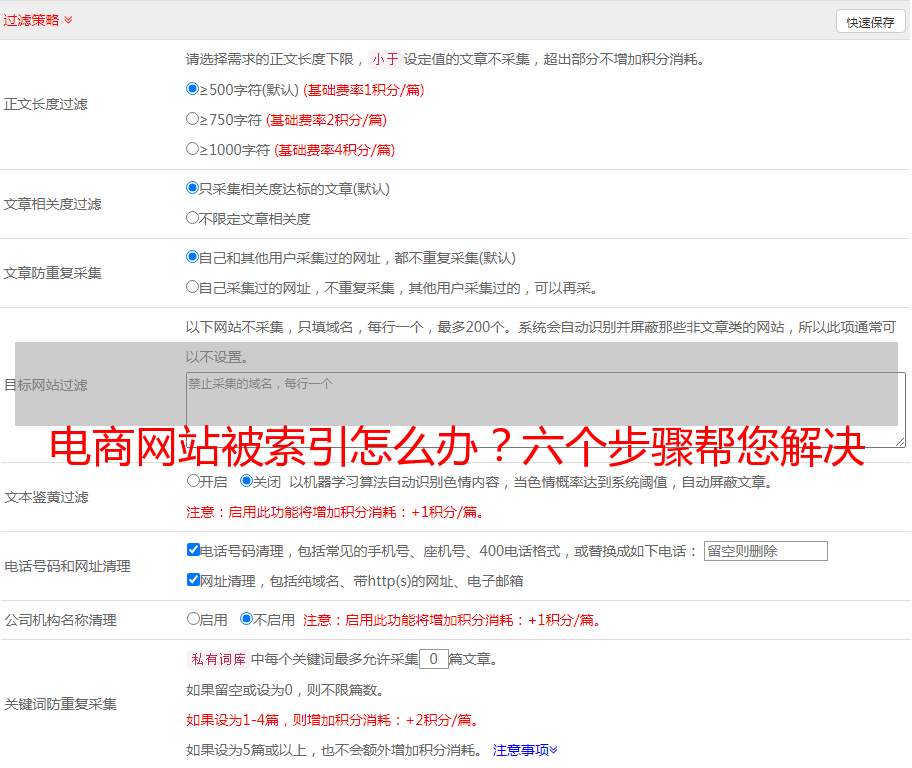Screen dimensions: 912x768
Task: Choose 自己采集过的网址,不重复采集 option
Action: click(192, 286)
